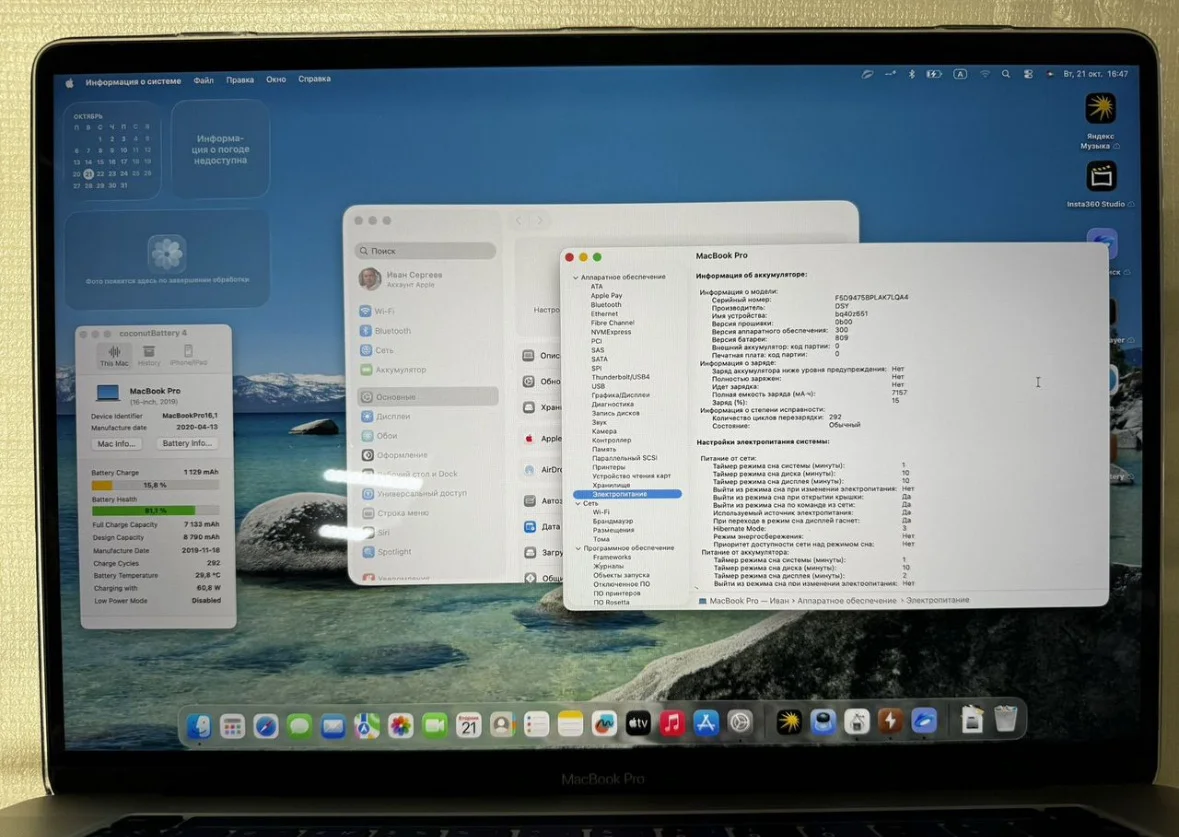This screenshot has height=837, width=1179.
Task: Select Обои in Settings sidebar
Action: [426, 435]
